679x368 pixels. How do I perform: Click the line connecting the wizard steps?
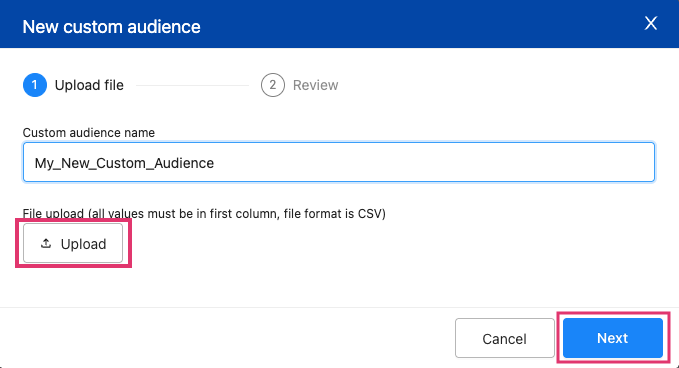coord(192,85)
